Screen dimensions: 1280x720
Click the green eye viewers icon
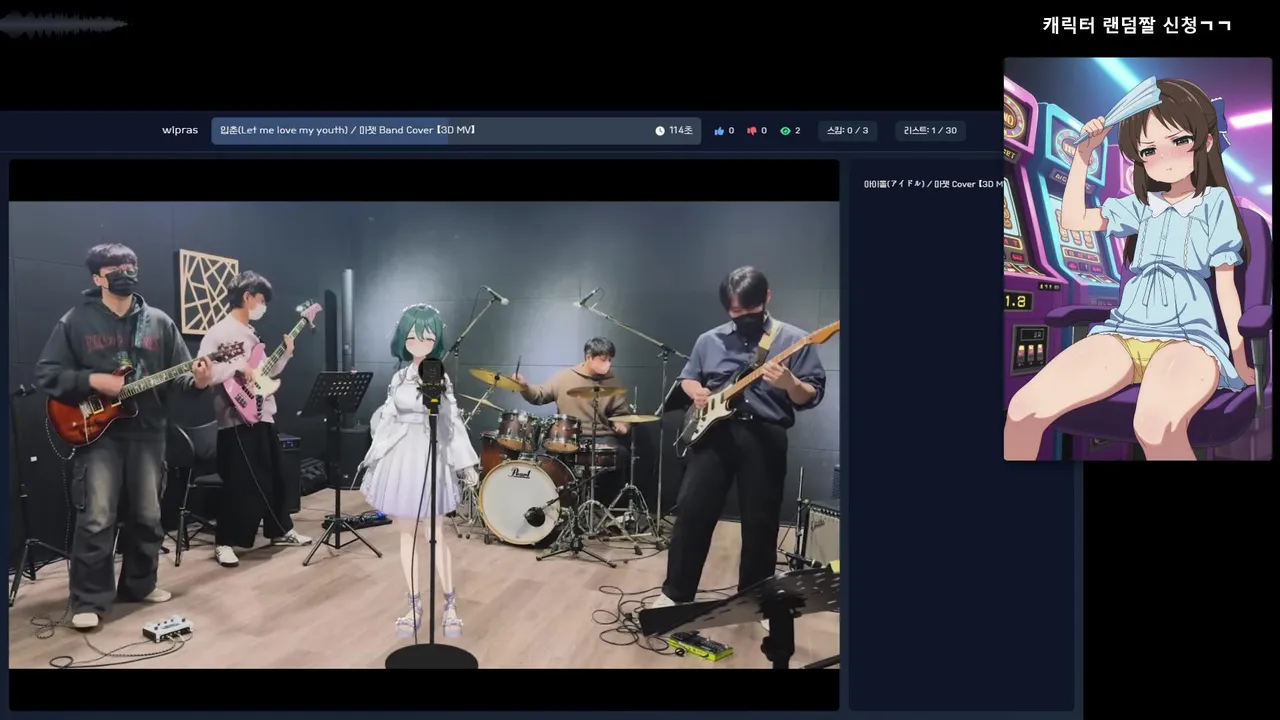(x=785, y=131)
